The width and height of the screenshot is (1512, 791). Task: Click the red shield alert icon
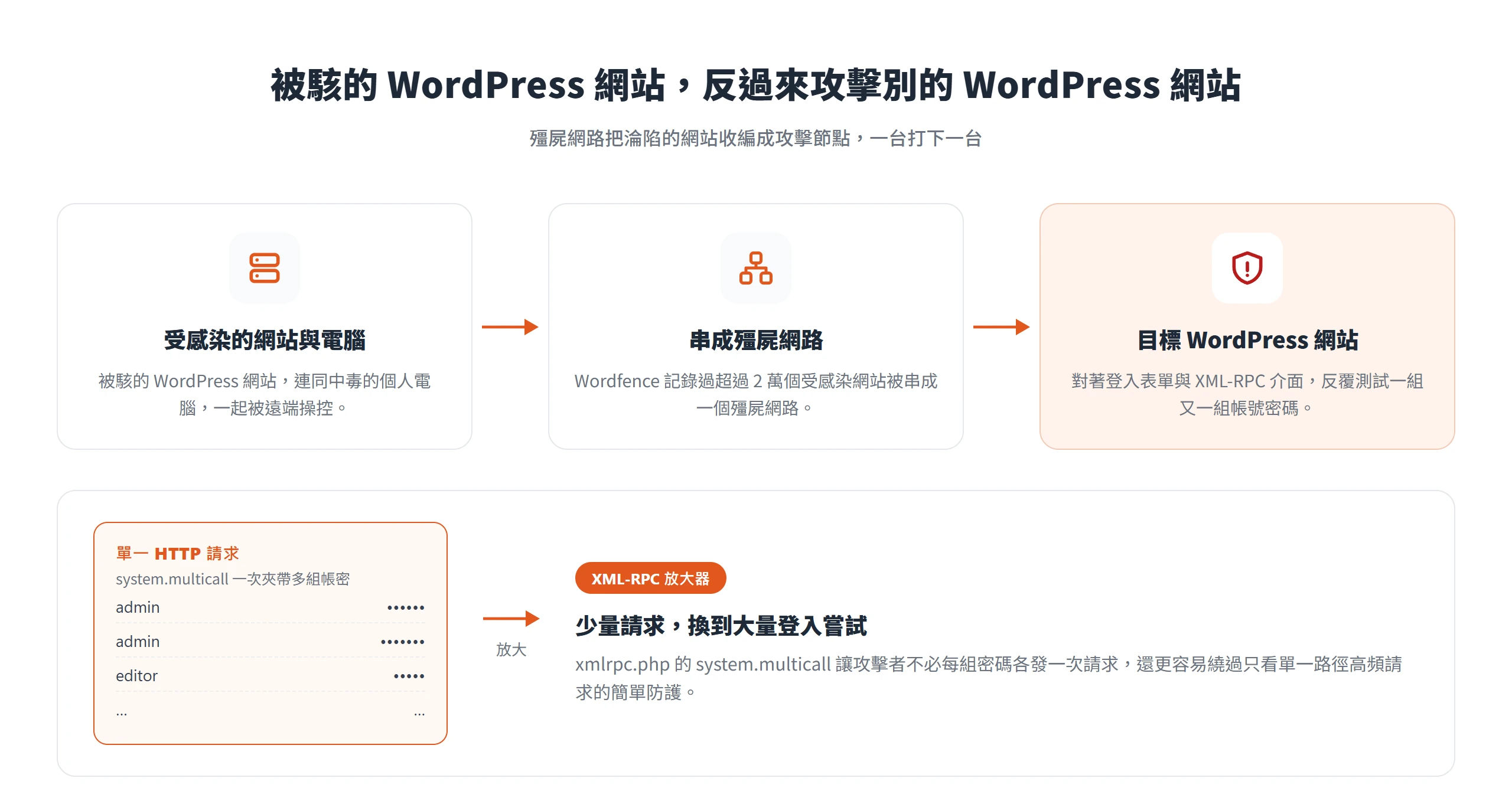click(1247, 268)
